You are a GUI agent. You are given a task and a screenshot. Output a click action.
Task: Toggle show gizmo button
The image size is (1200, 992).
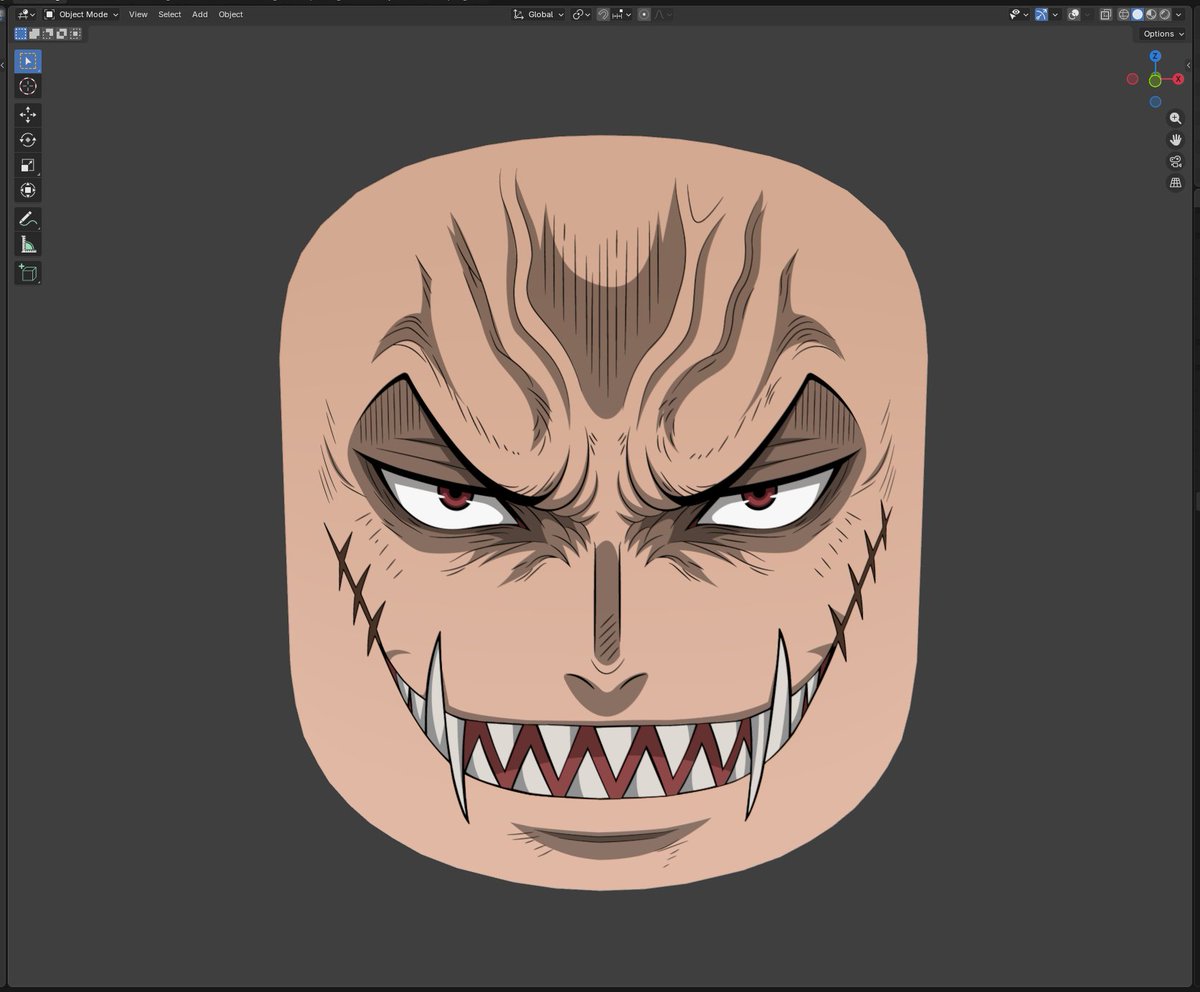click(x=1041, y=14)
